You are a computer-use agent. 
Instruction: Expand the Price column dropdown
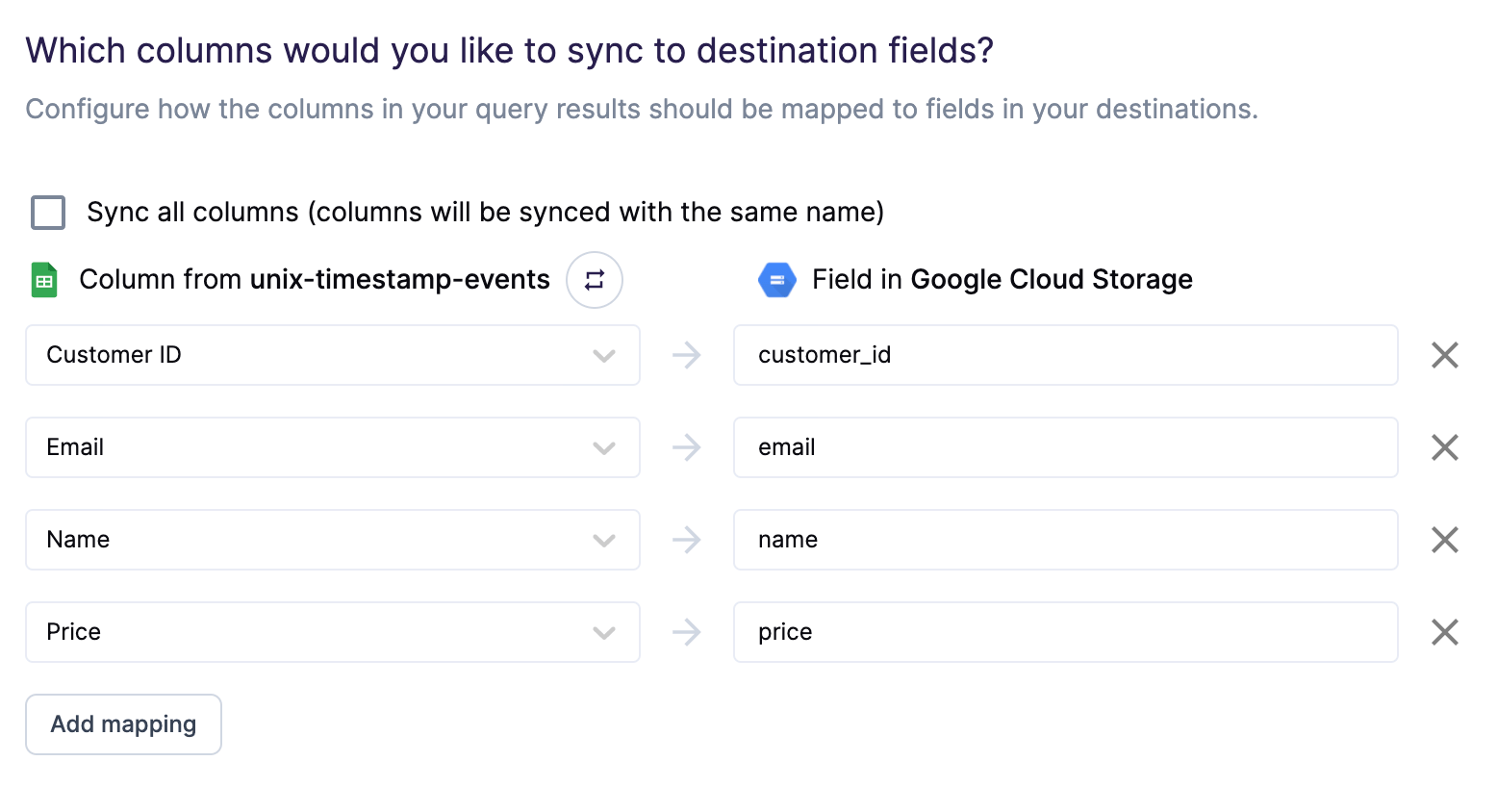point(333,632)
